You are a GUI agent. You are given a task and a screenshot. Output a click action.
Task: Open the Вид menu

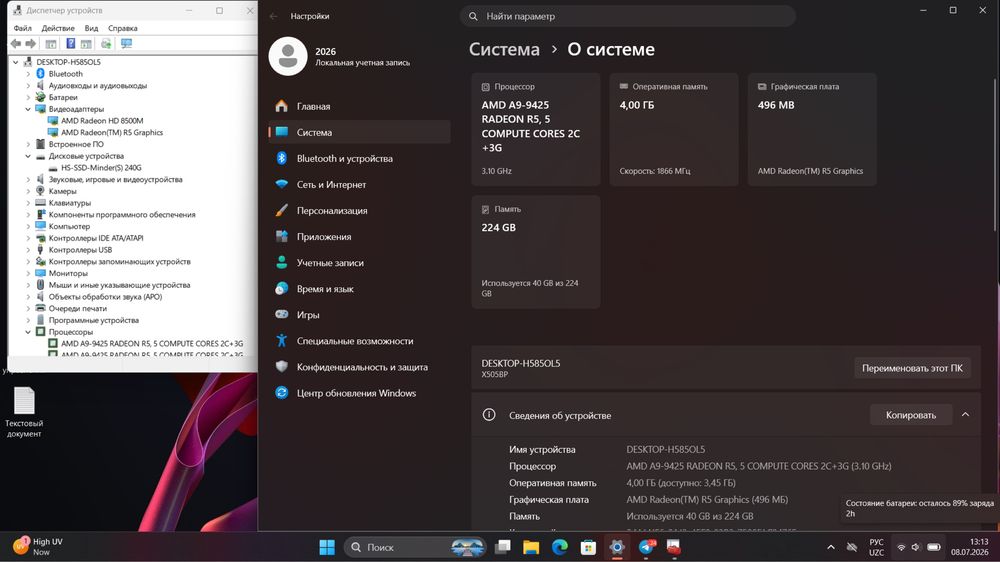pyautogui.click(x=91, y=28)
